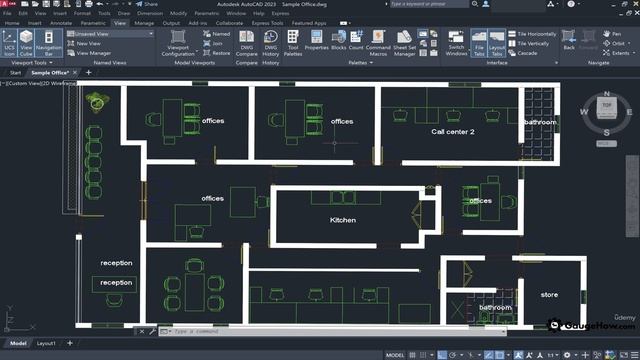The height and width of the screenshot is (360, 640).
Task: Click the Undo arrow in quick access
Action: point(100,4)
